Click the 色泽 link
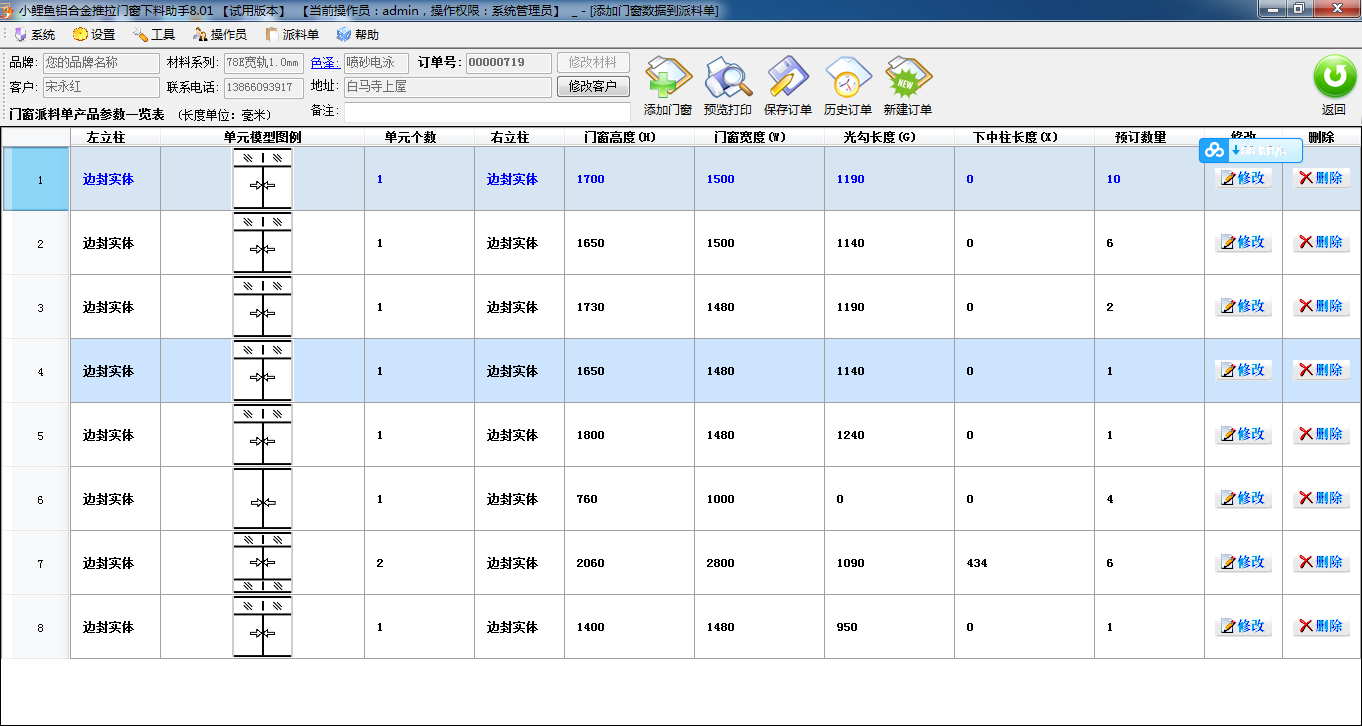Screen dimensions: 1362x726 point(325,63)
